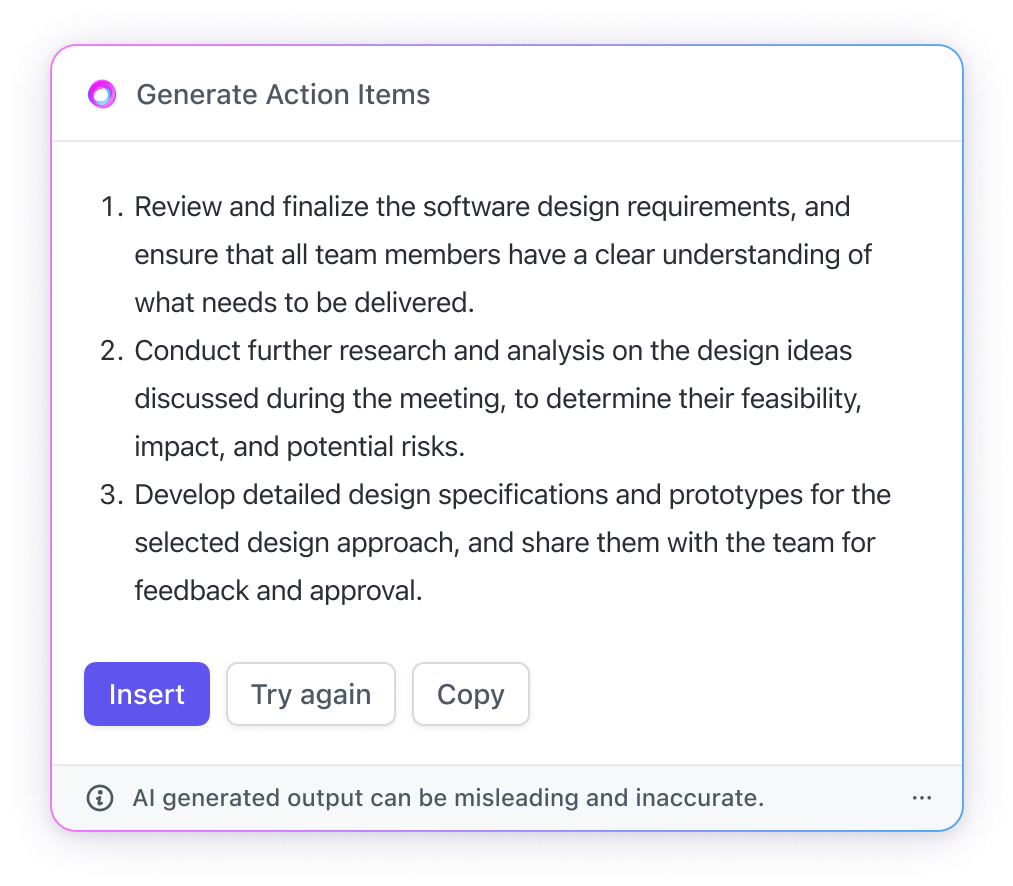1013x886 pixels.
Task: Click the line starting 'selected design approach'
Action: point(505,543)
